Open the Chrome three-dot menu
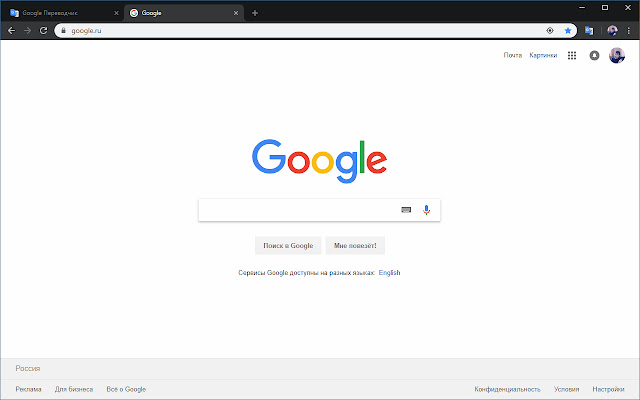Image resolution: width=640 pixels, height=400 pixels. tap(629, 31)
